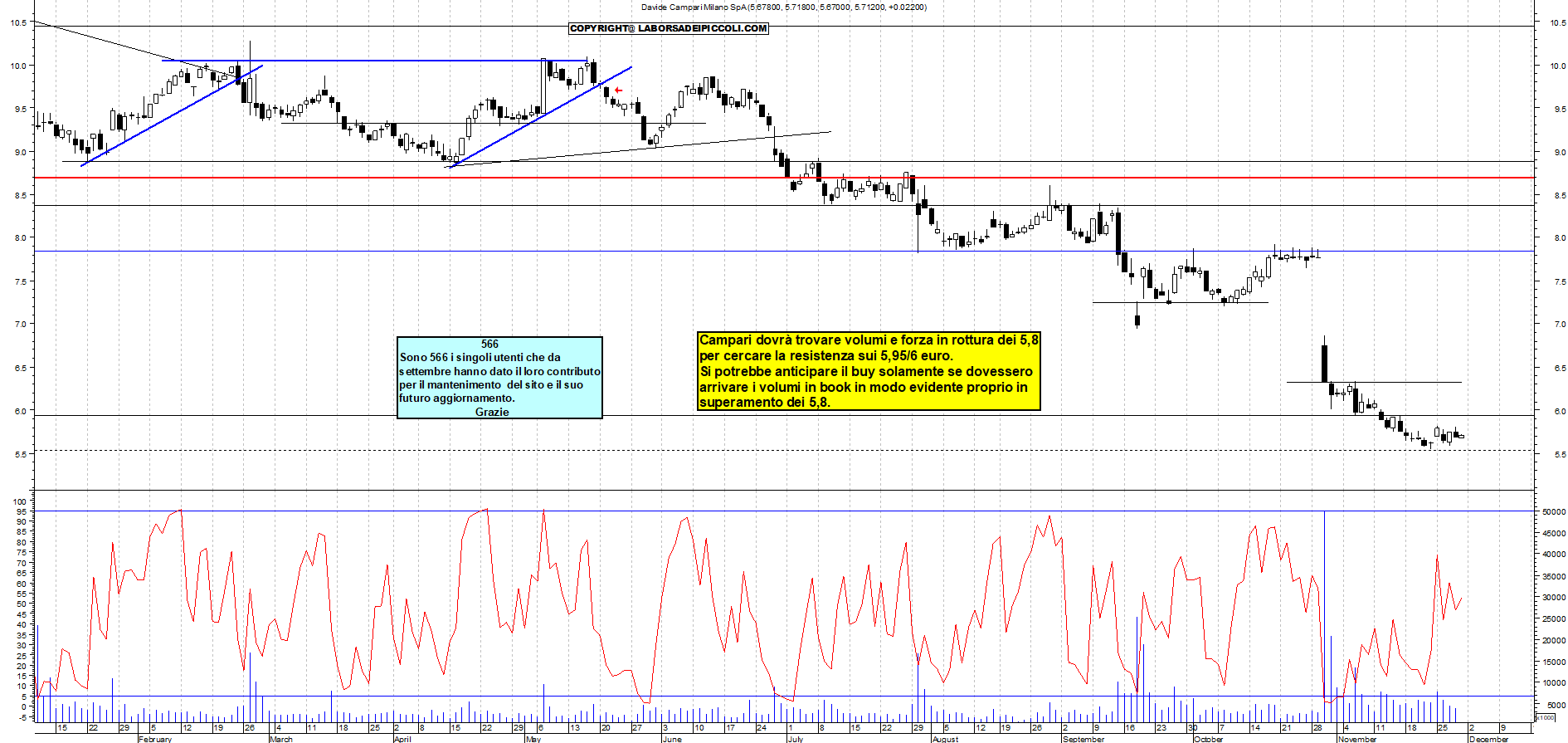Click the 5000 volume axis label
Viewport: 1568px width, 743px height.
click(x=1556, y=705)
